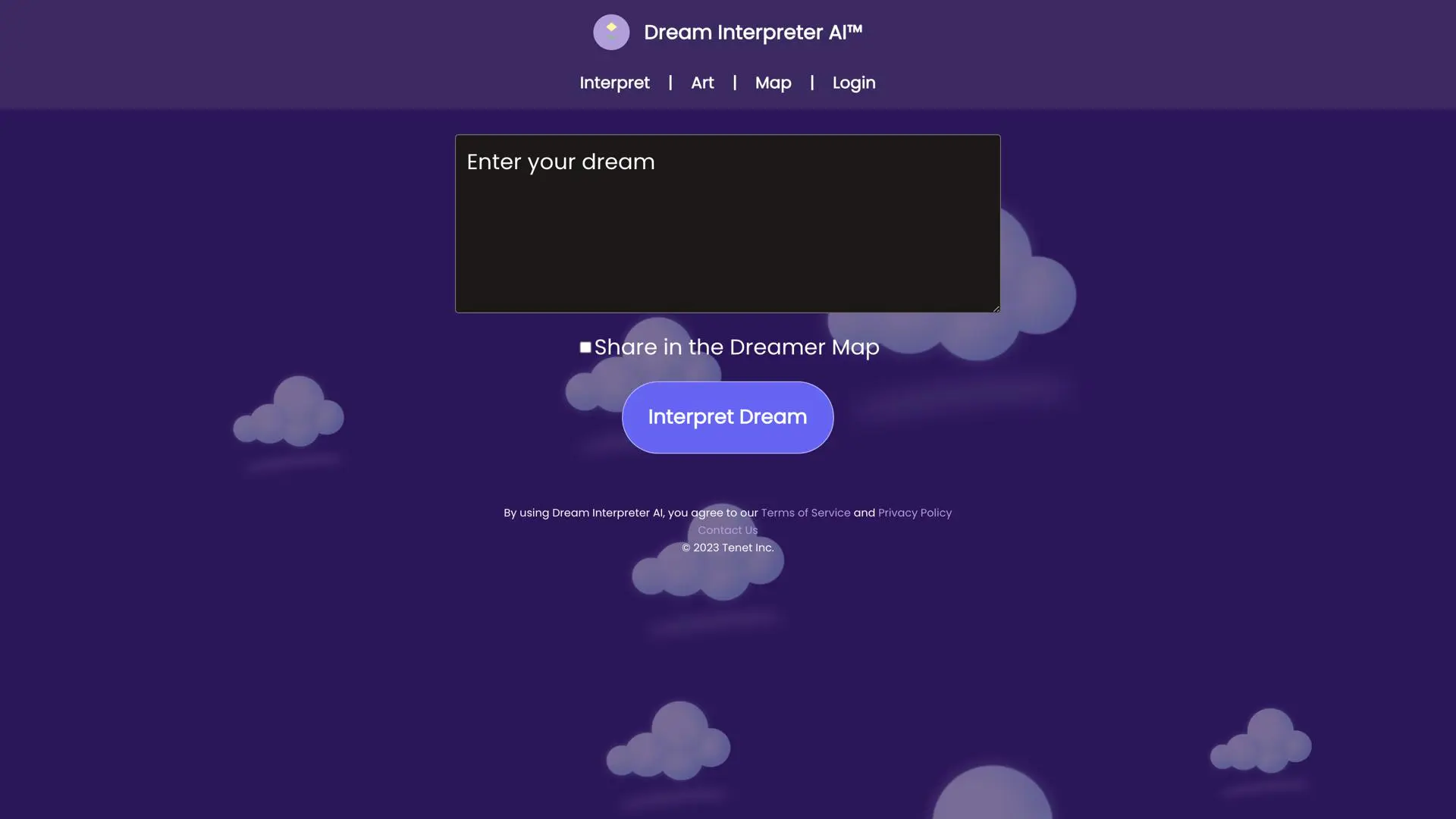Image resolution: width=1456 pixels, height=819 pixels.
Task: Tick the Share in the Dreamer Map checkbox
Action: 585,347
